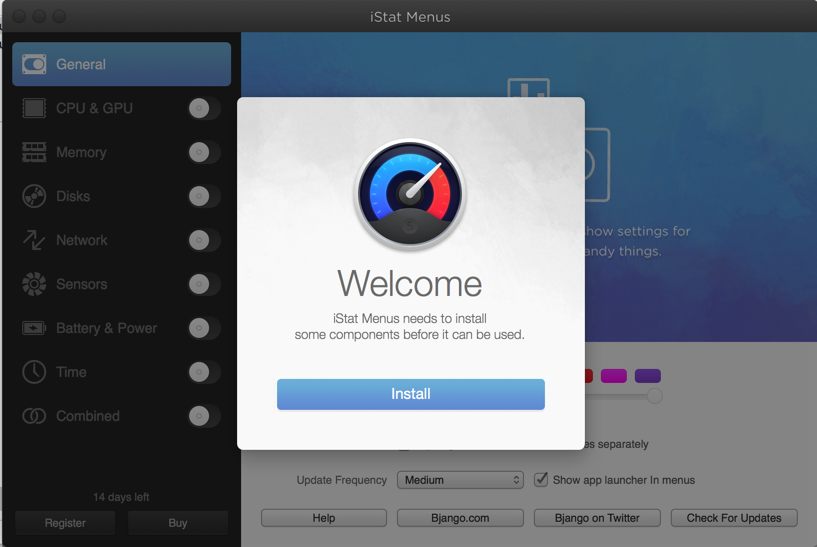Open the CPU & GPU section

(121, 108)
